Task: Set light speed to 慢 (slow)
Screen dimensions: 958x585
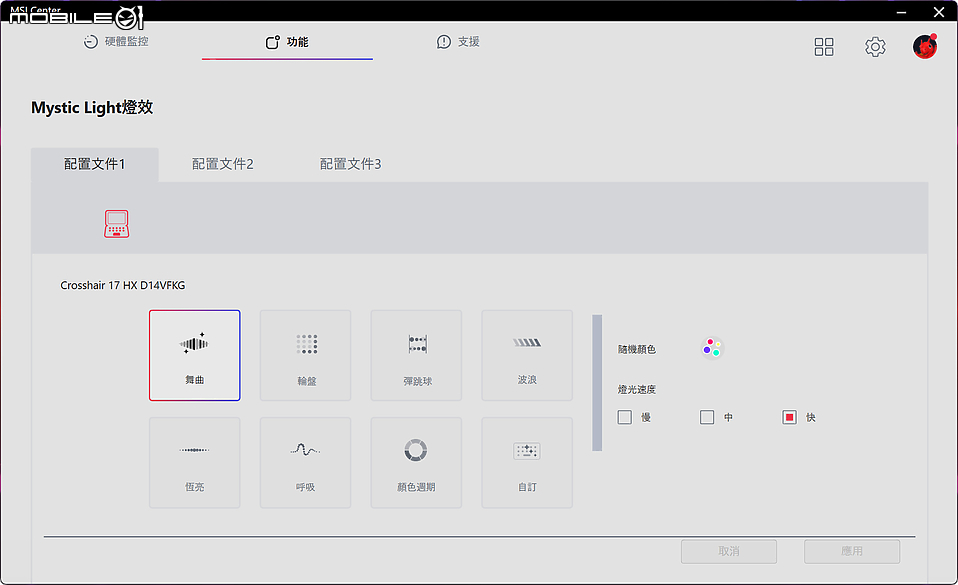Action: (624, 417)
